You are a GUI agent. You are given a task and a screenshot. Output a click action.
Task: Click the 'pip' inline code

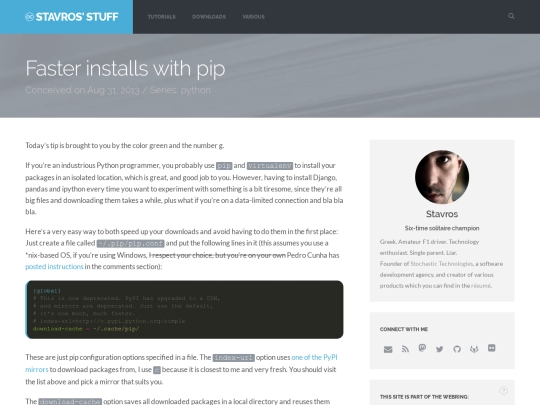224,166
